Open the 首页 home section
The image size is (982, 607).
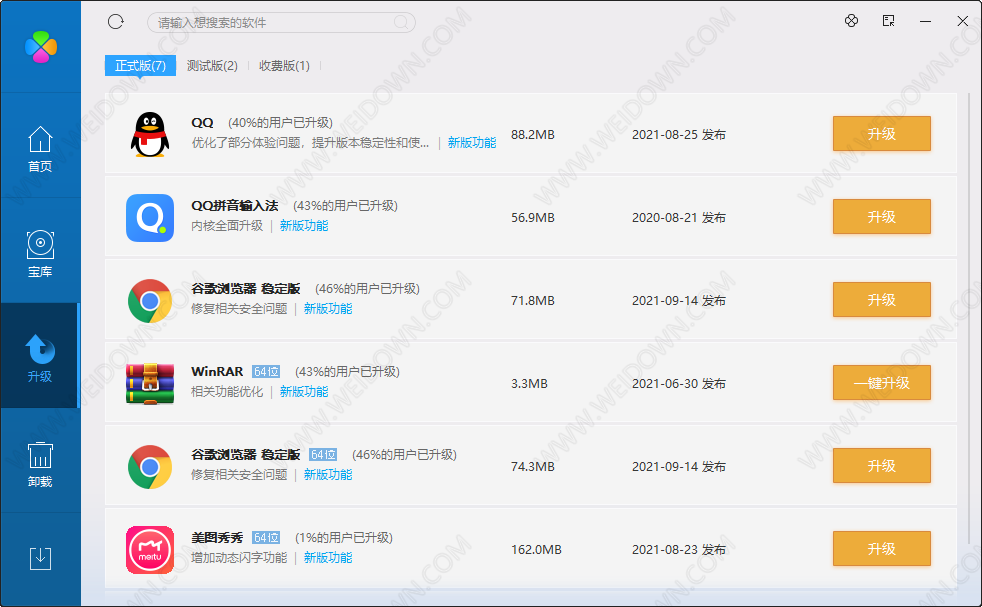click(40, 149)
